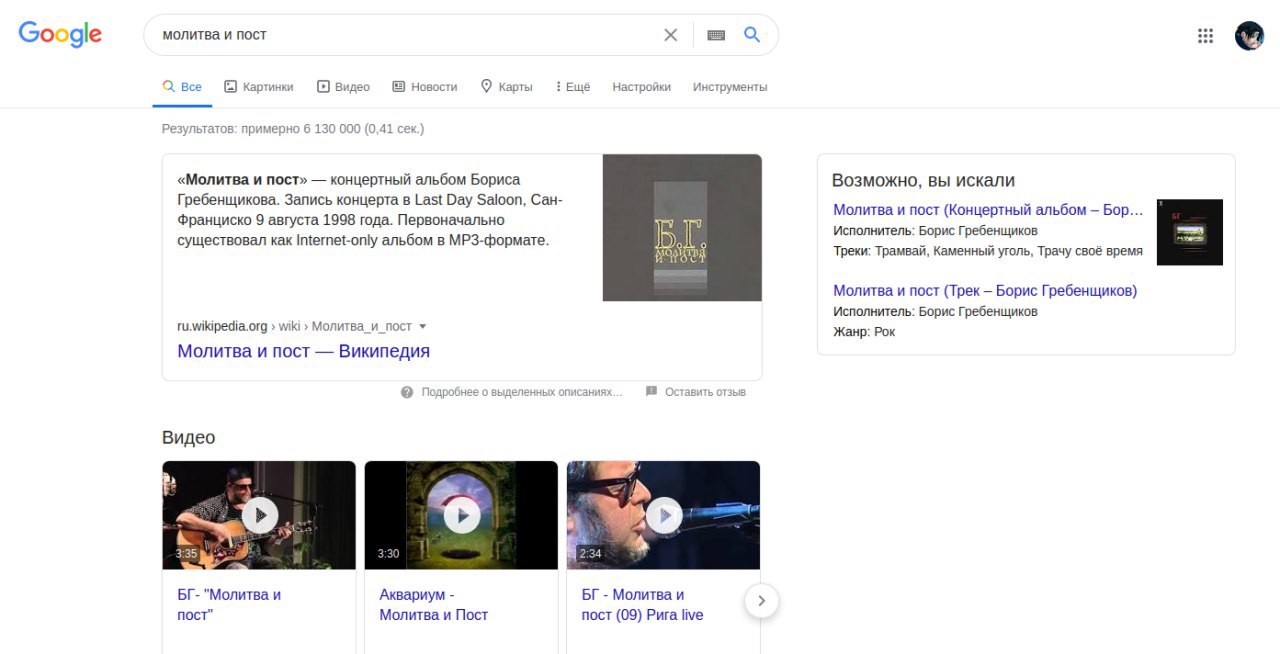Switch to the Картинки tab
Image resolution: width=1280 pixels, height=654 pixels.
pyautogui.click(x=258, y=87)
